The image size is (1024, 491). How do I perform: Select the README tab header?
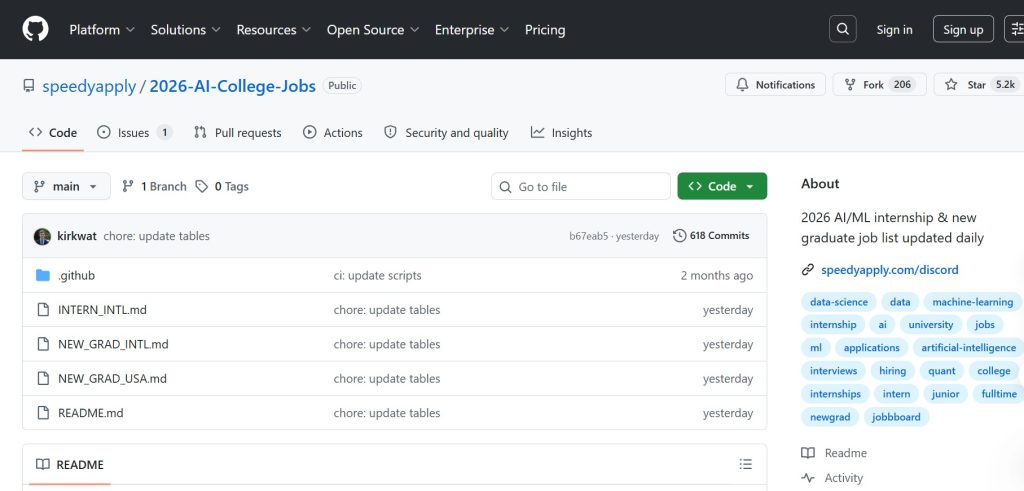pyautogui.click(x=70, y=464)
